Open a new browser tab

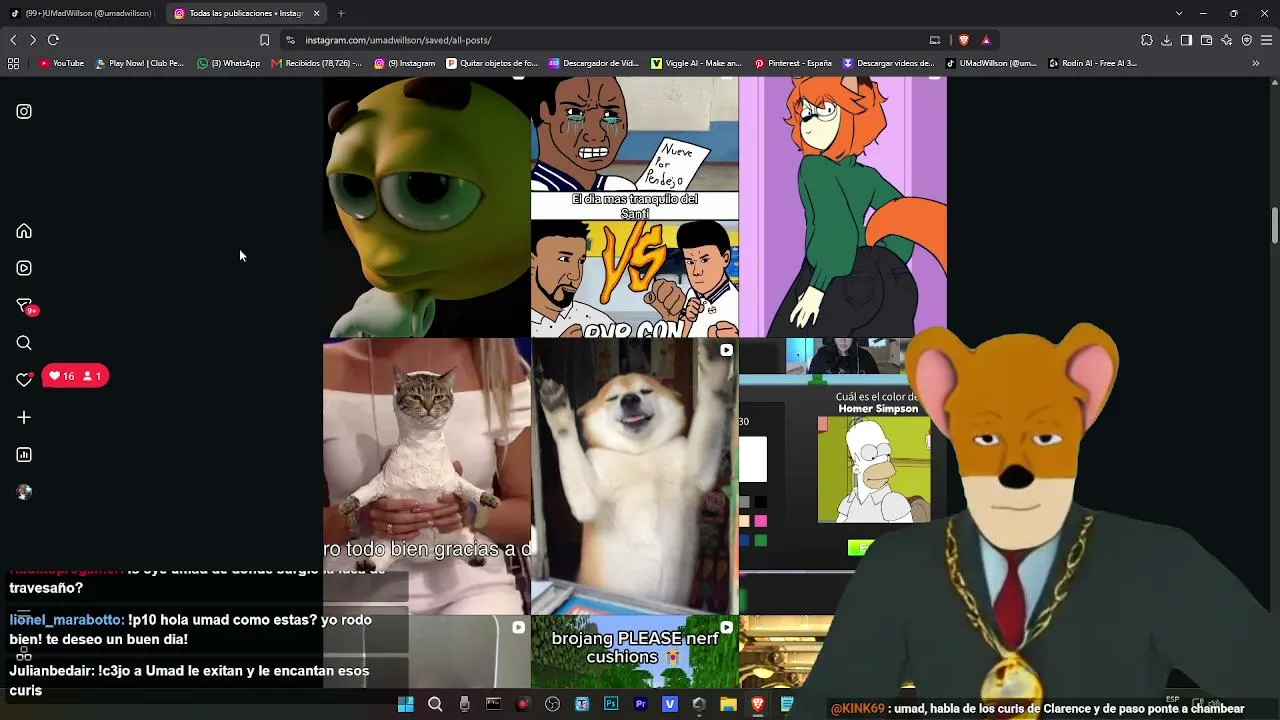[x=341, y=13]
